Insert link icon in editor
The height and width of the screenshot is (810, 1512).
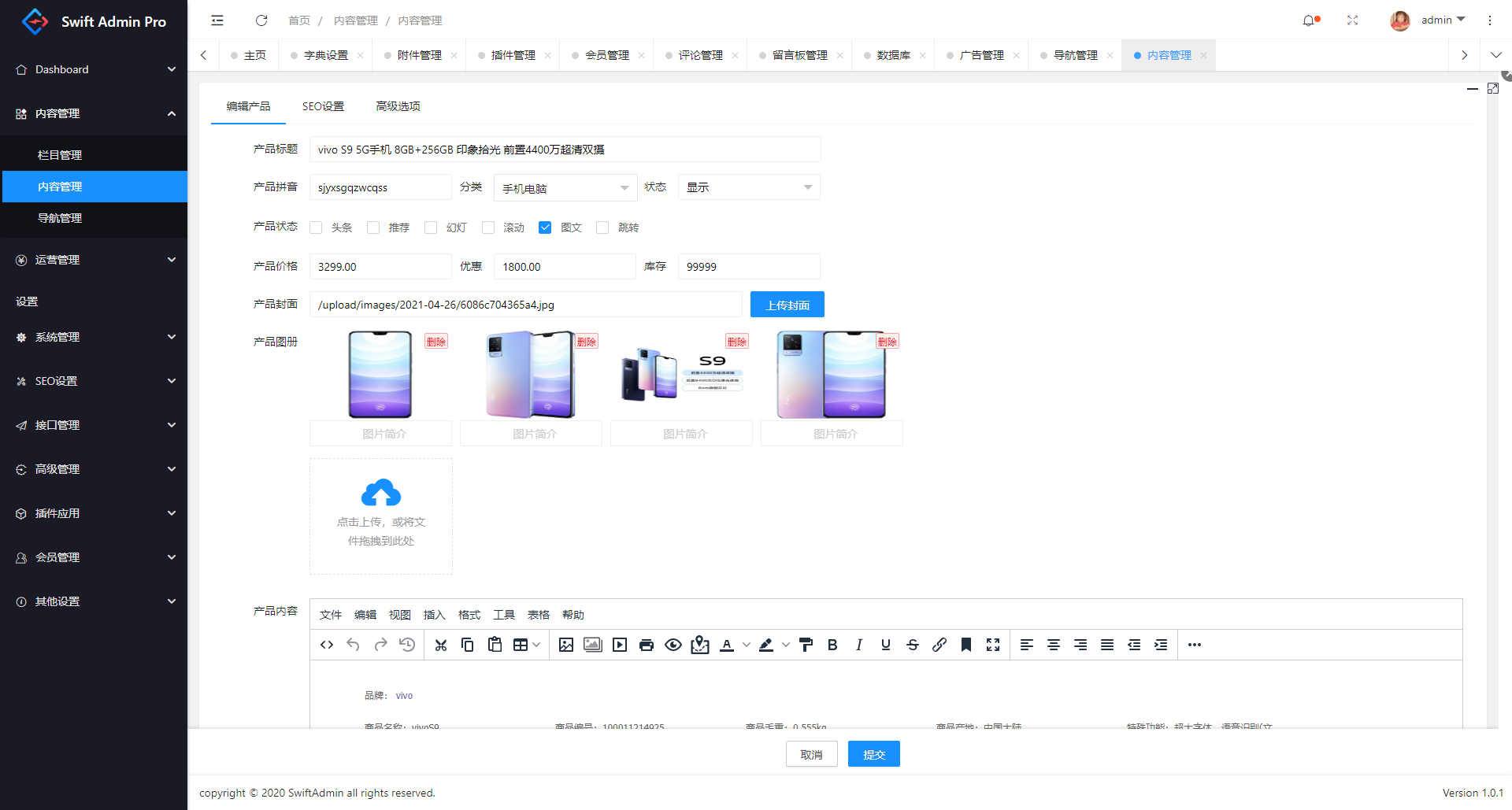click(x=939, y=645)
